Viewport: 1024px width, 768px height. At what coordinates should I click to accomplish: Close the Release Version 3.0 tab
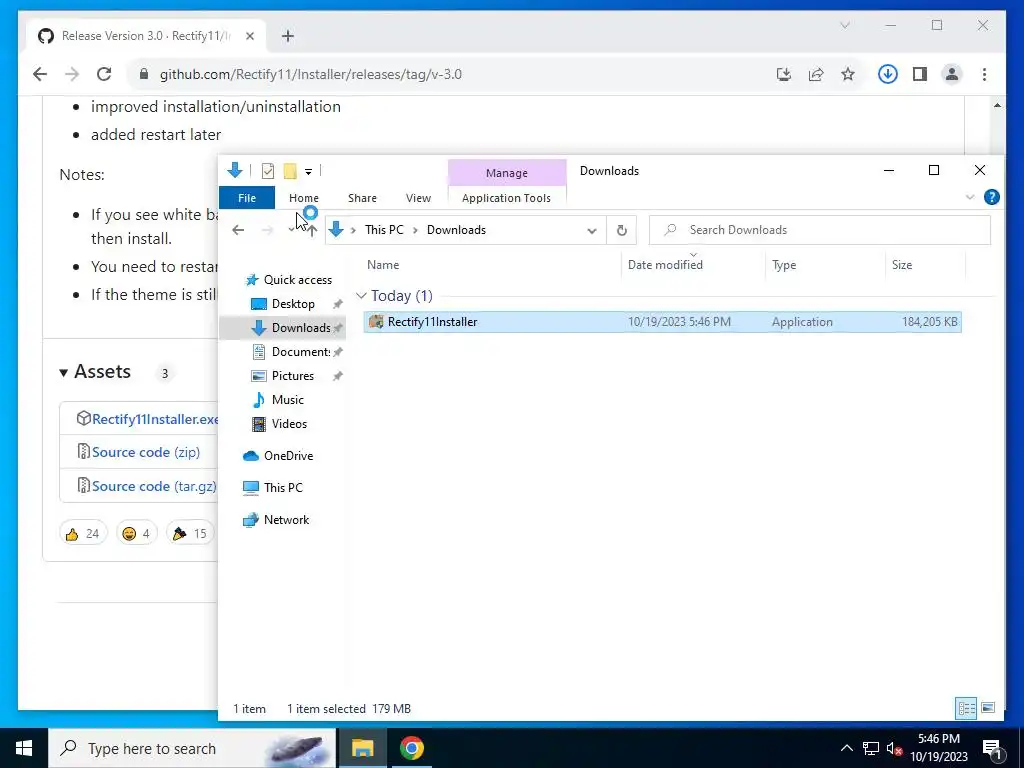[249, 36]
